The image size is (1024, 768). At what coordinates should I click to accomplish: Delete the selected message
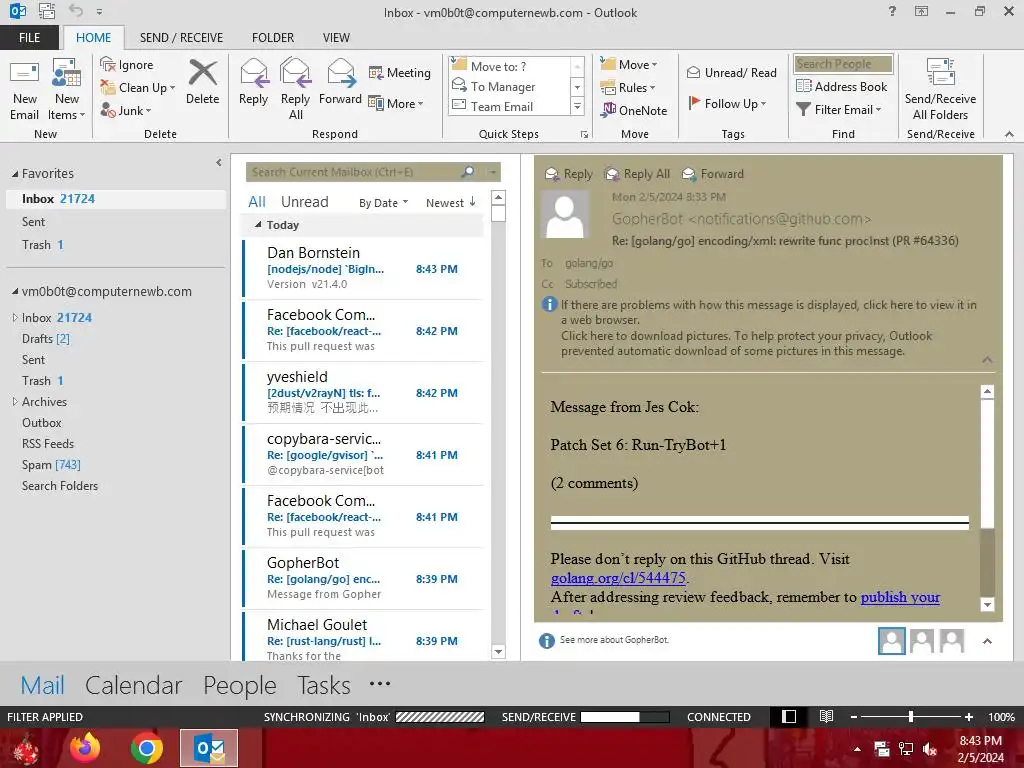(x=202, y=82)
